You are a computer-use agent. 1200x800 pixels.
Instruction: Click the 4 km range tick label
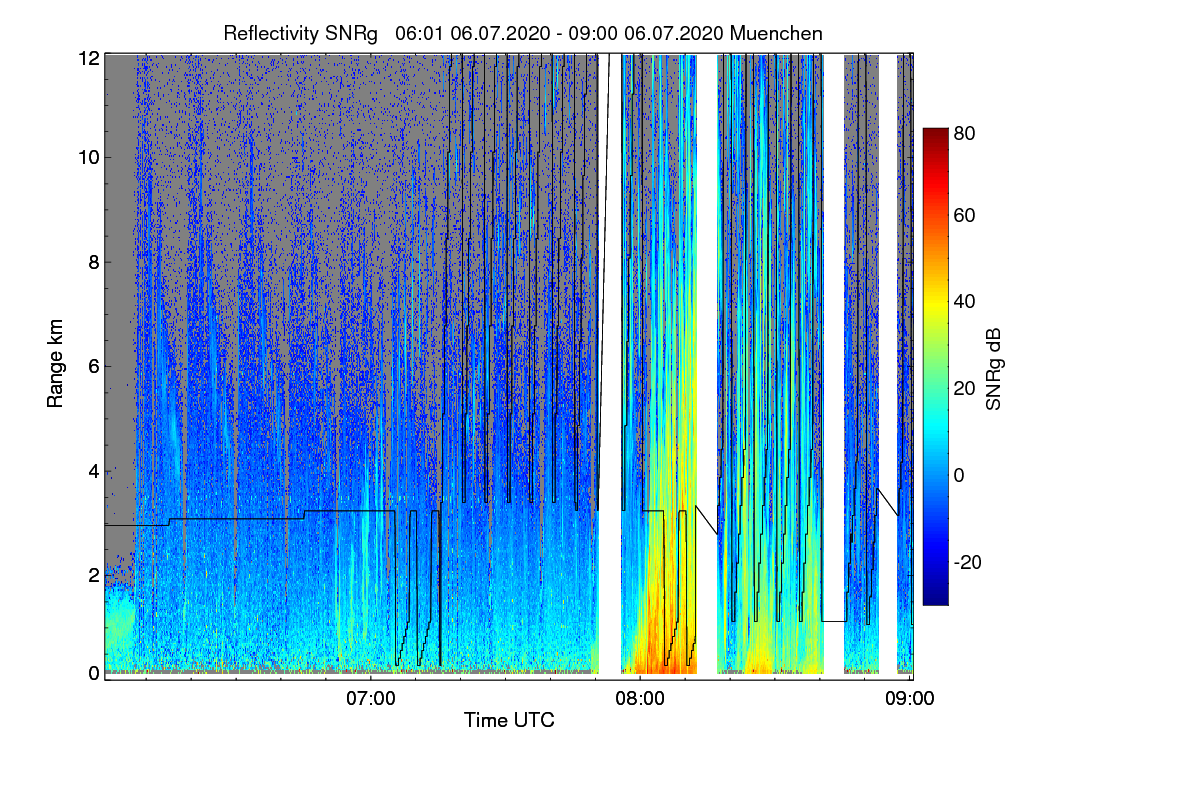(x=94, y=470)
